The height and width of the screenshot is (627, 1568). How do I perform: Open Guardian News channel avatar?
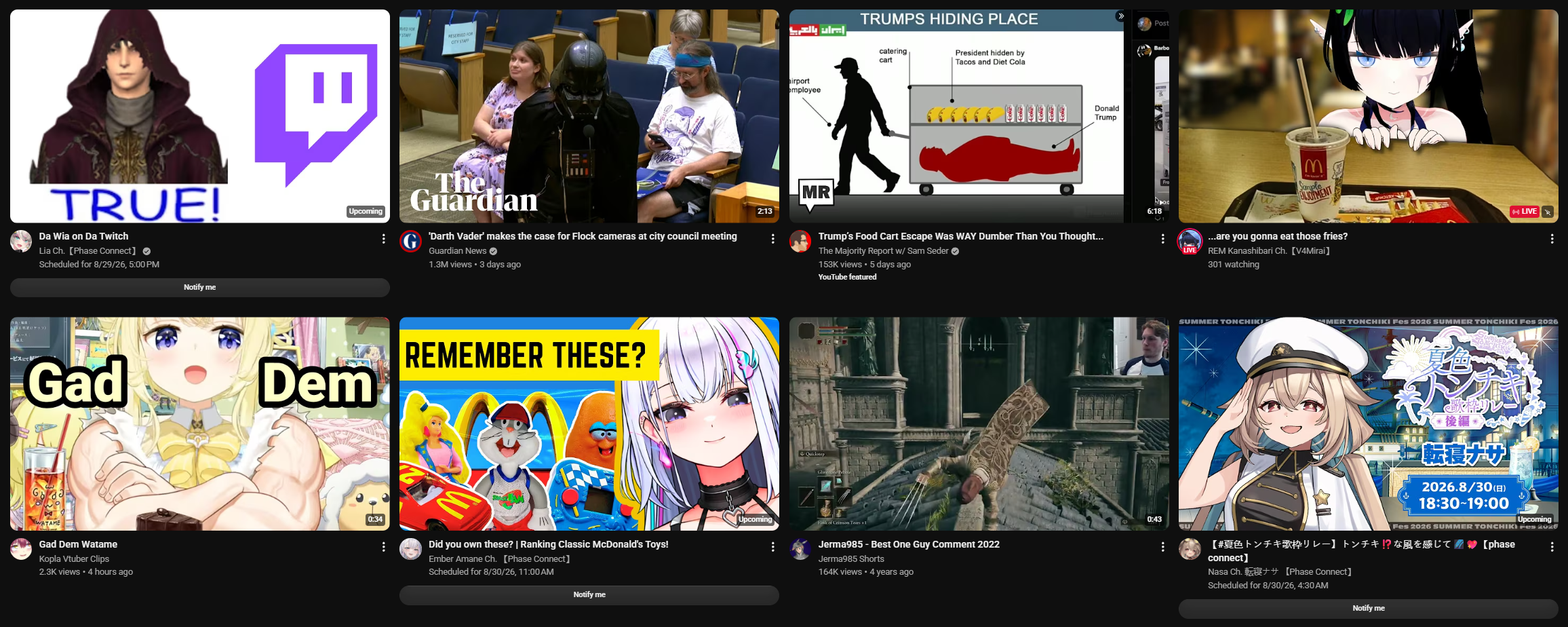[x=410, y=241]
